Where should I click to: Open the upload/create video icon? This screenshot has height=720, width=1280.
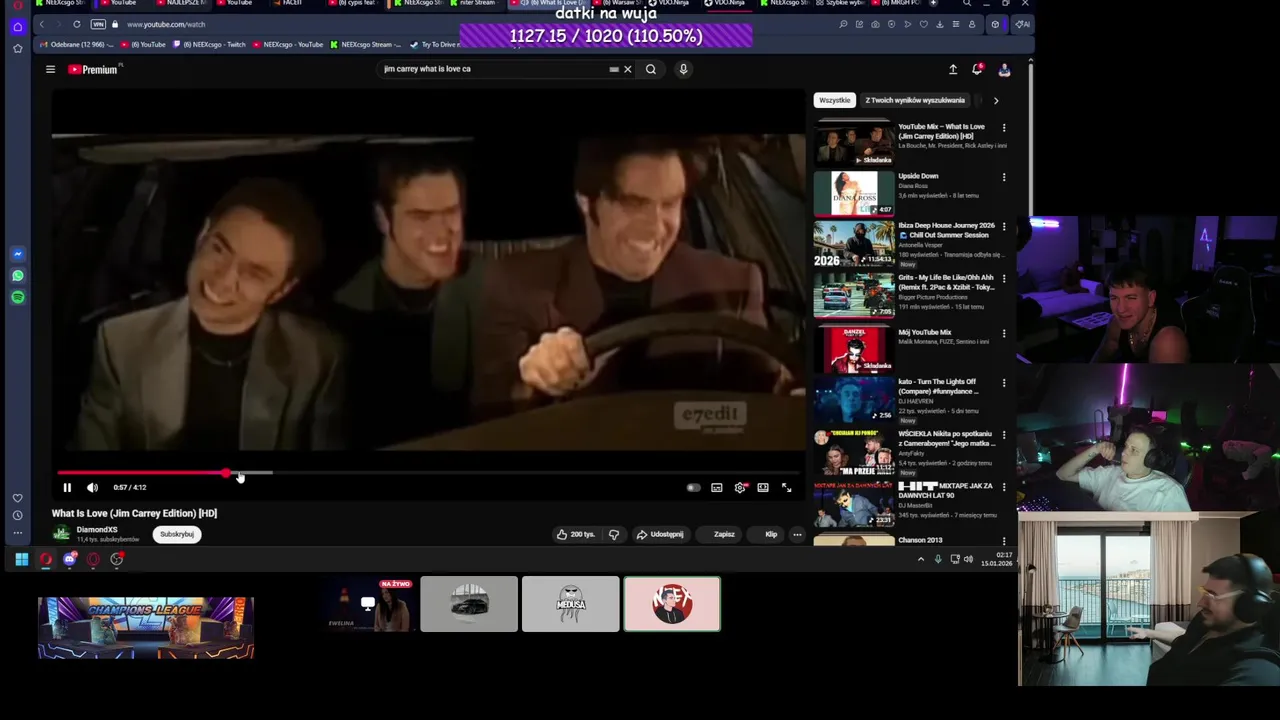point(953,69)
